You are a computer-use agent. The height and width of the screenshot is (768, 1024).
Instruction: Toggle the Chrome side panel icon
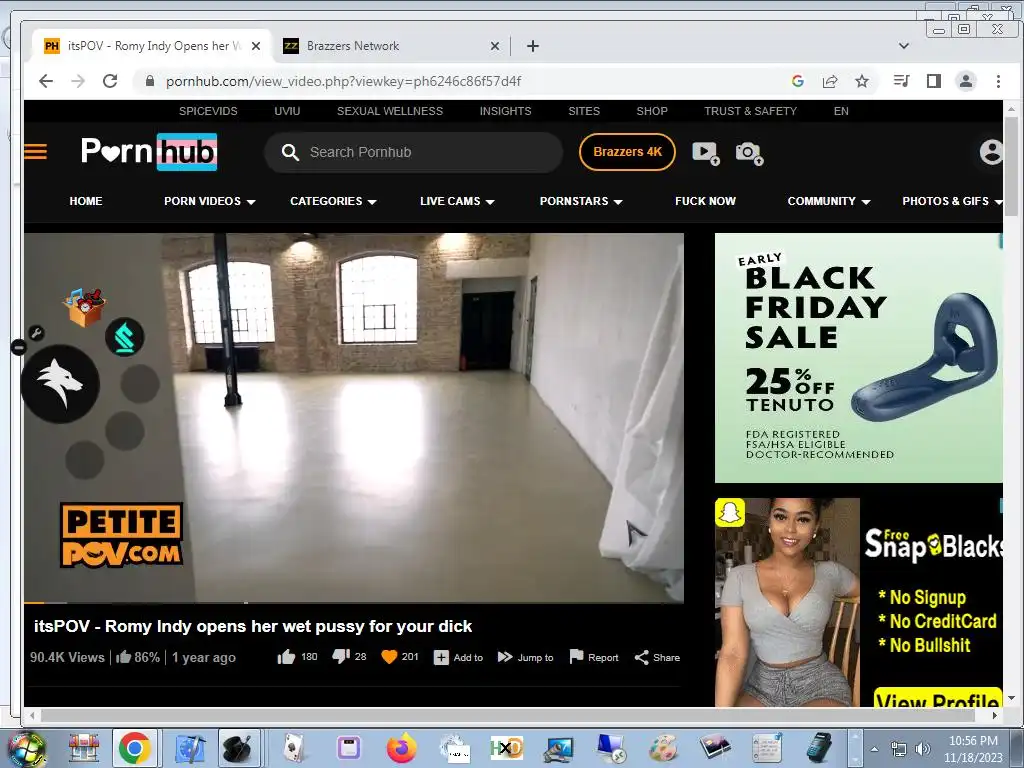coord(934,81)
